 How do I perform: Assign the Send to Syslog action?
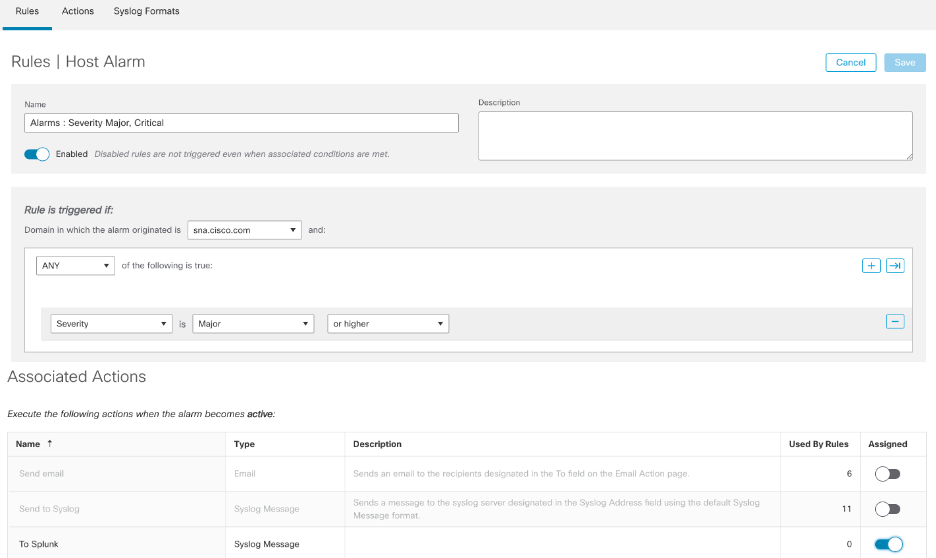(887, 509)
